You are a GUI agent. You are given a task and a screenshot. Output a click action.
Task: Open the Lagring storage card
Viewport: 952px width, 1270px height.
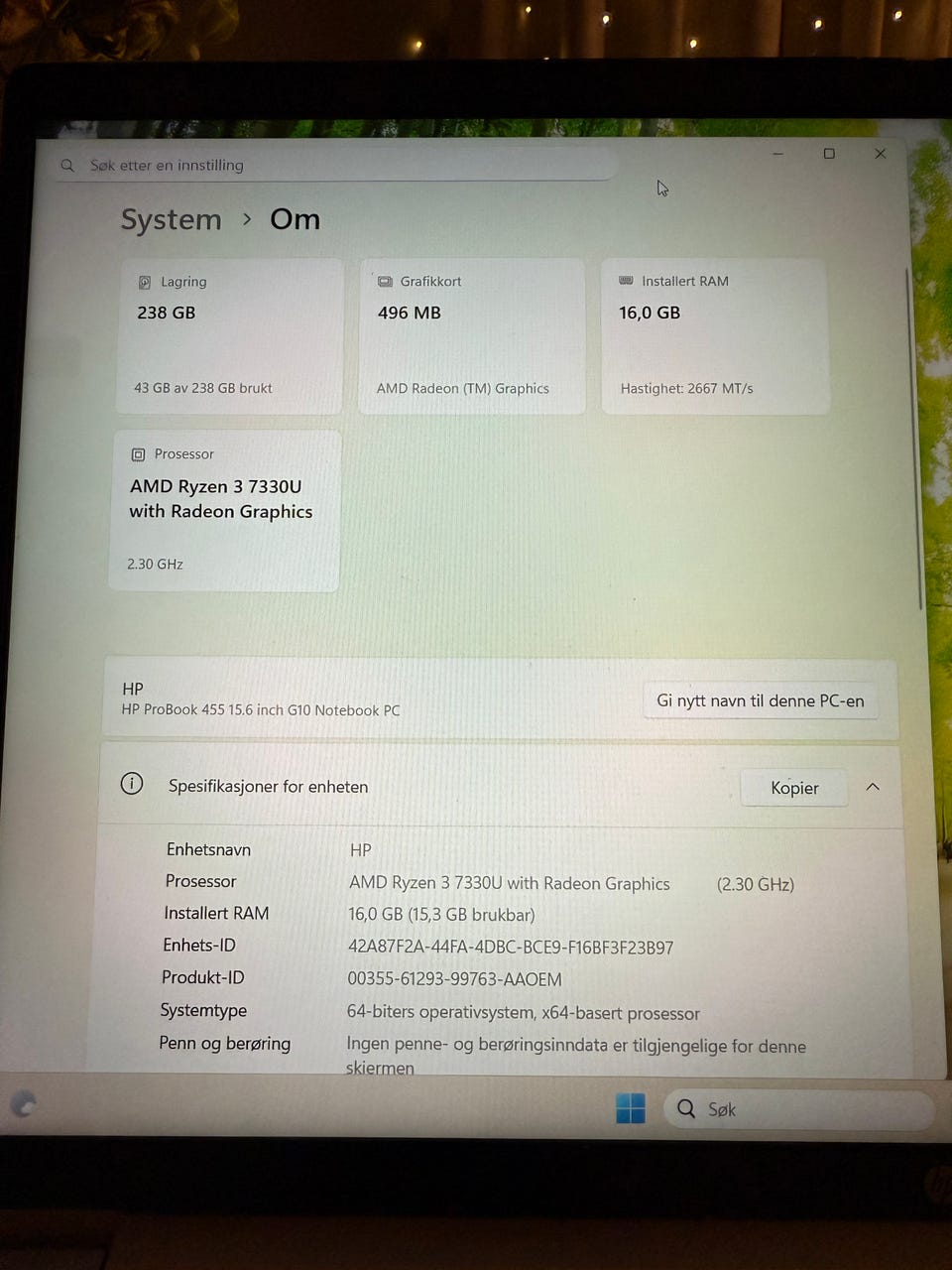(230, 335)
